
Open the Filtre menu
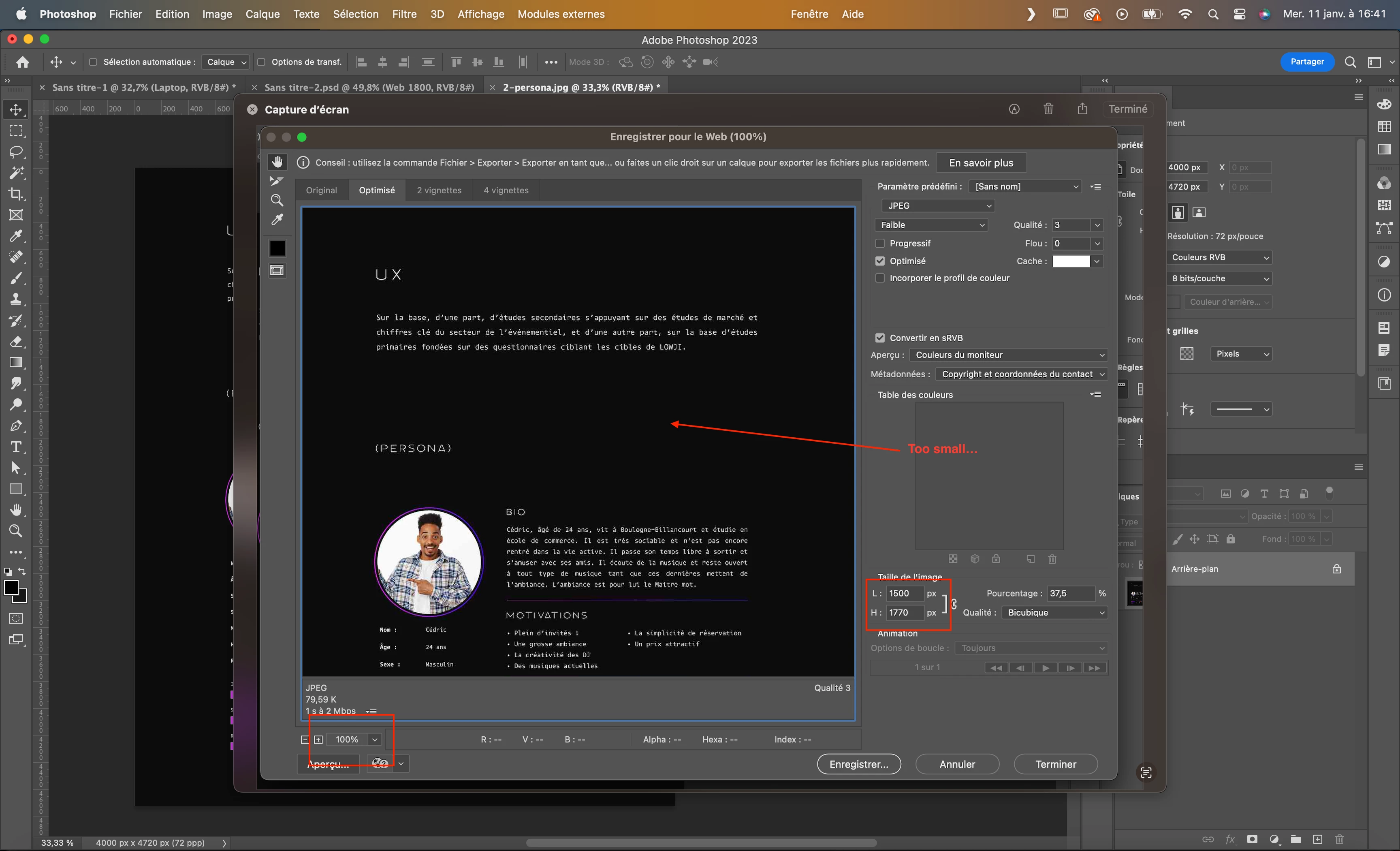tap(404, 14)
